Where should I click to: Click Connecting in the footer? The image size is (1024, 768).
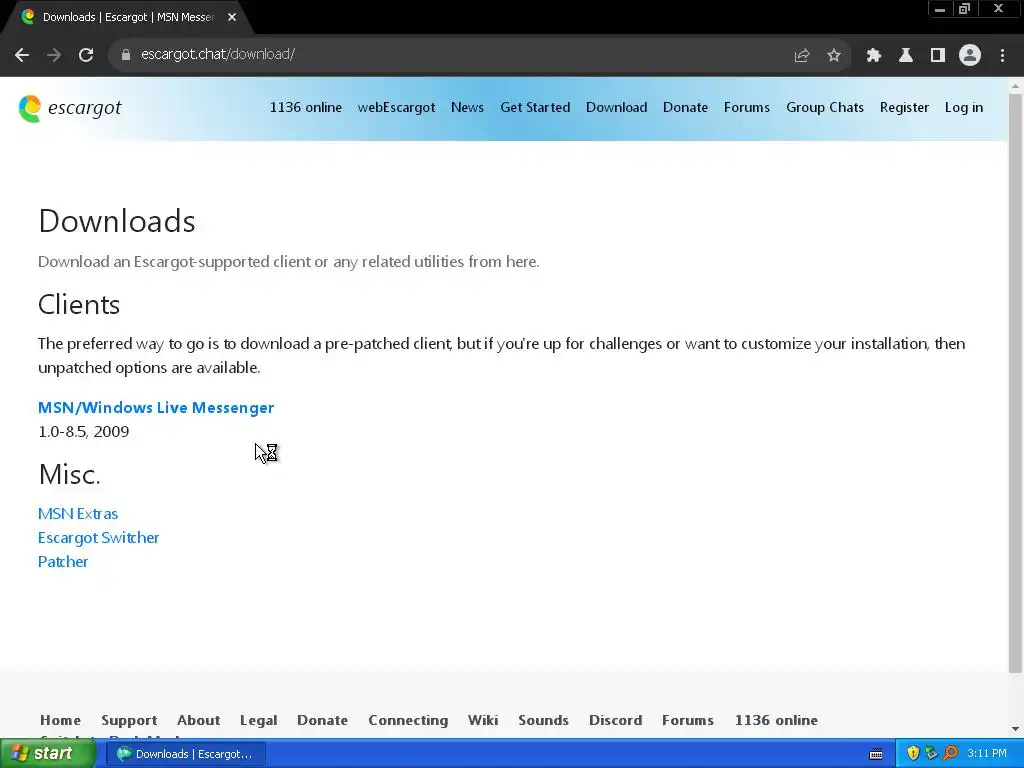[x=408, y=720]
